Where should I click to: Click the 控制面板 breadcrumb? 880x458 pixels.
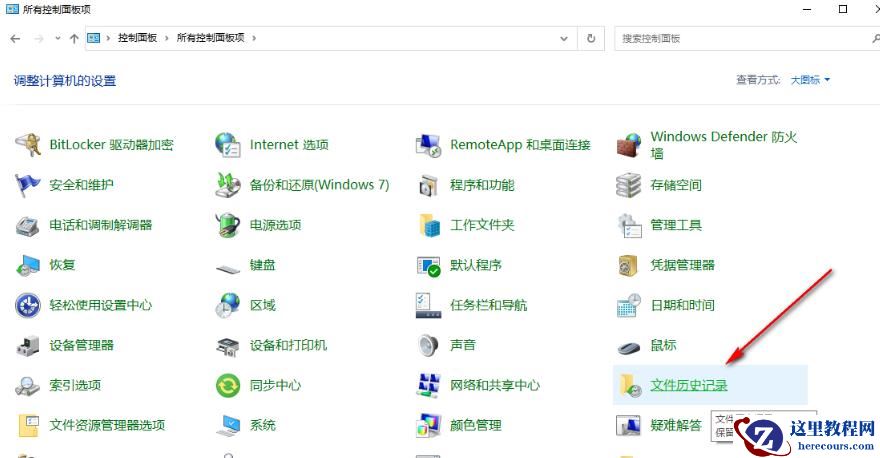pos(138,38)
